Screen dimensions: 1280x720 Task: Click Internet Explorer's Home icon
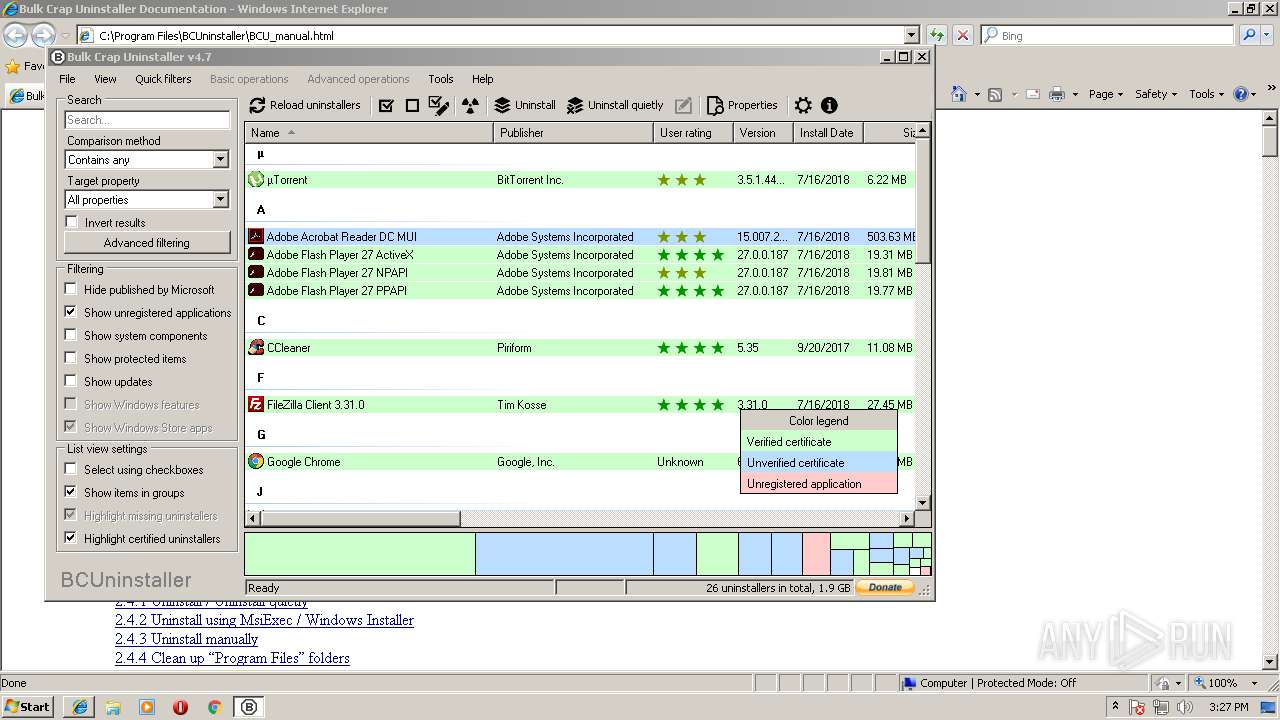959,94
